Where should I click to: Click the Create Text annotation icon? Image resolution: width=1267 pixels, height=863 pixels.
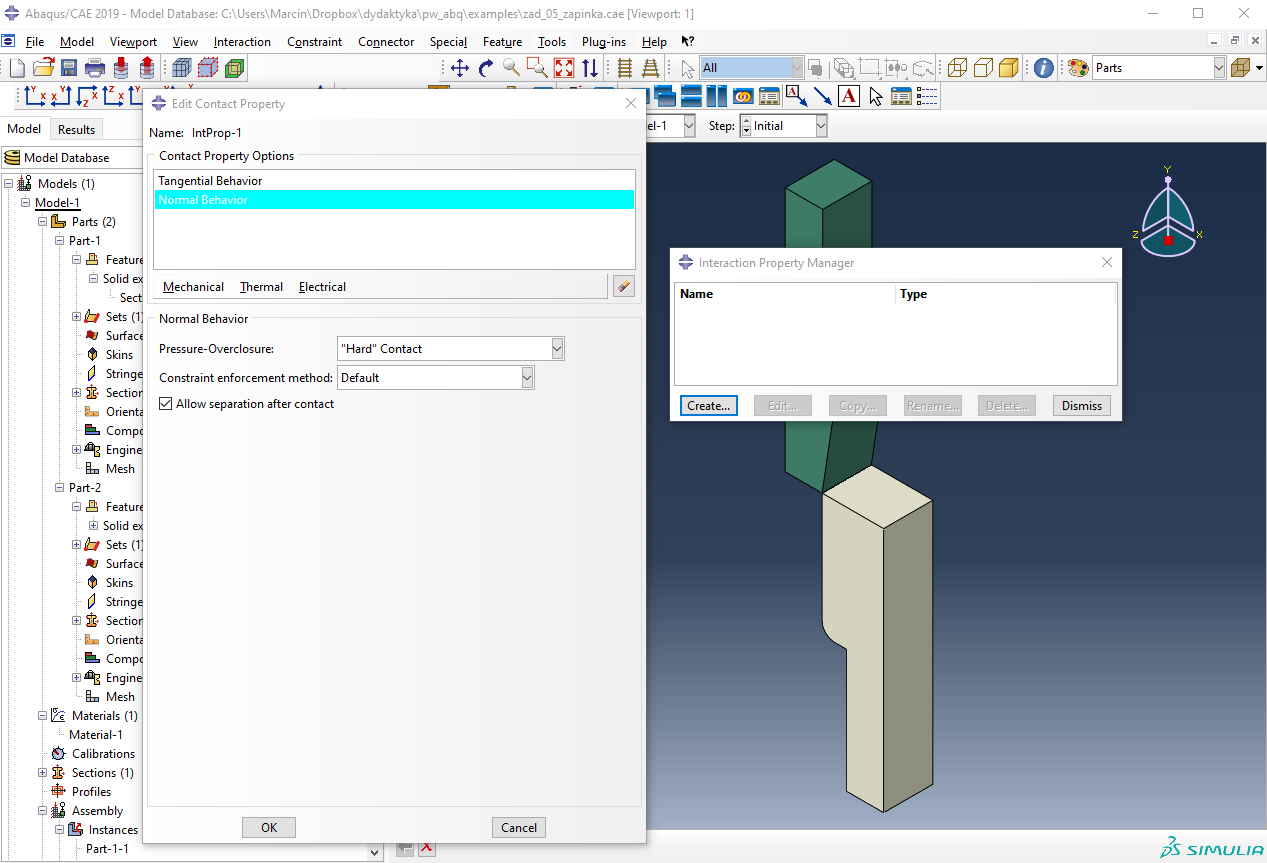[849, 96]
